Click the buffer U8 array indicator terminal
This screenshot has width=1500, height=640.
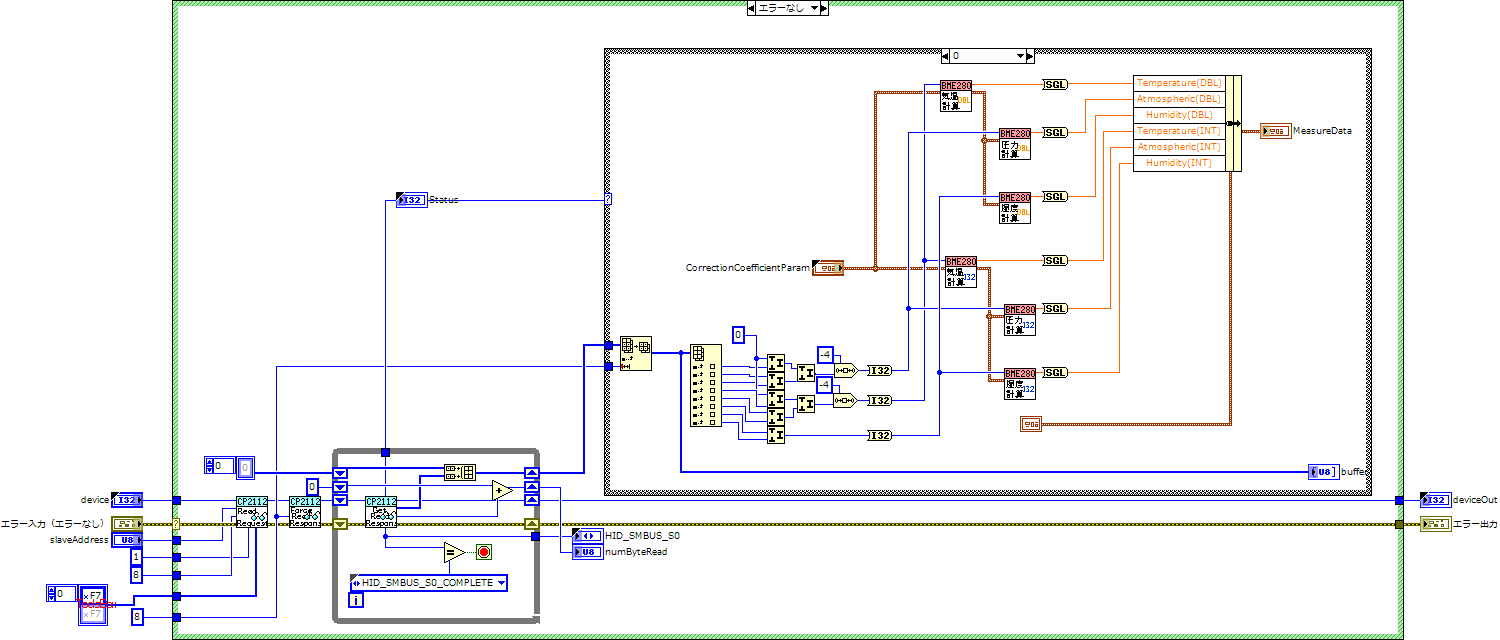coord(1324,471)
